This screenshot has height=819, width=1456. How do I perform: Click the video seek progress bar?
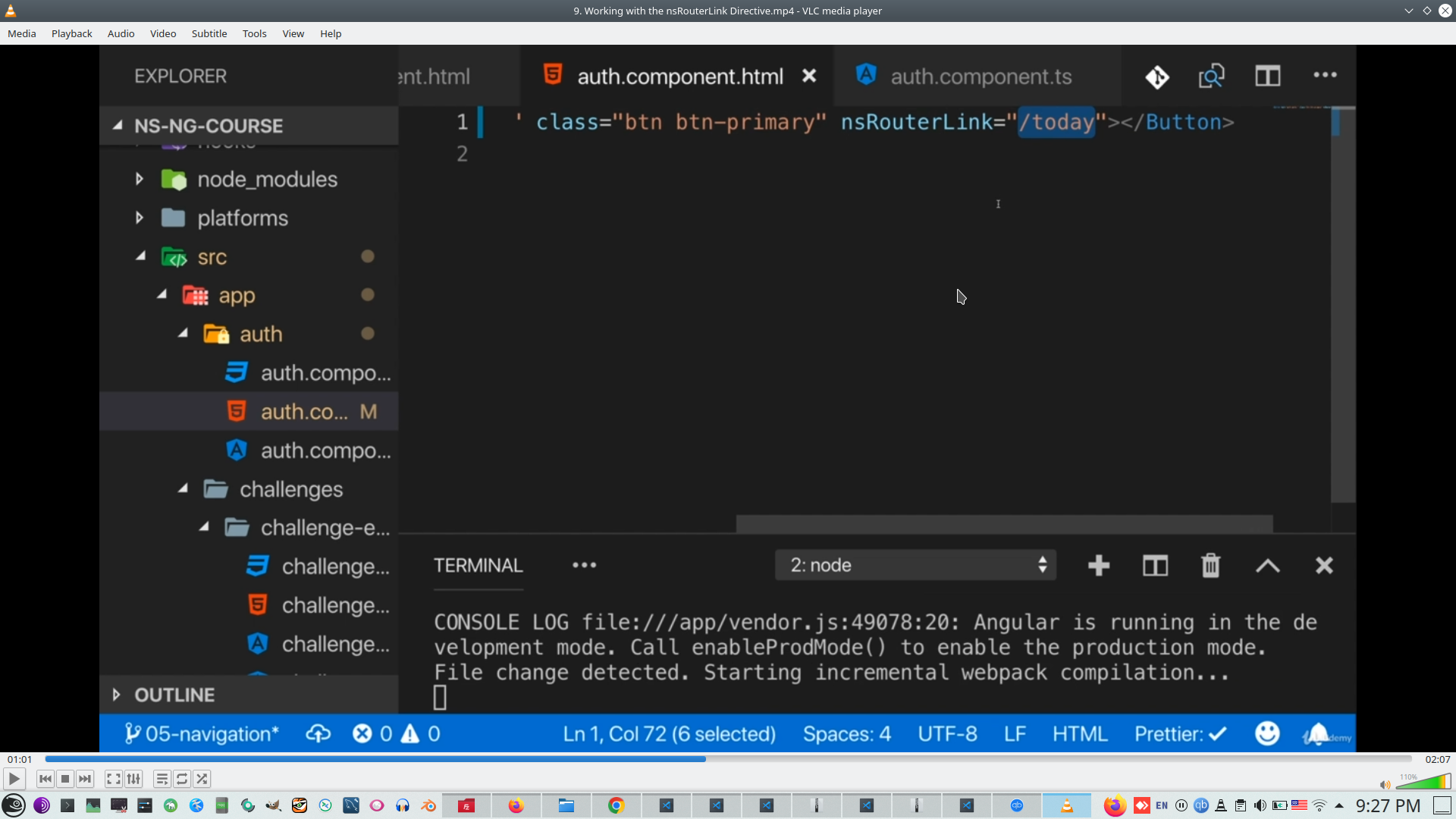pos(728,759)
